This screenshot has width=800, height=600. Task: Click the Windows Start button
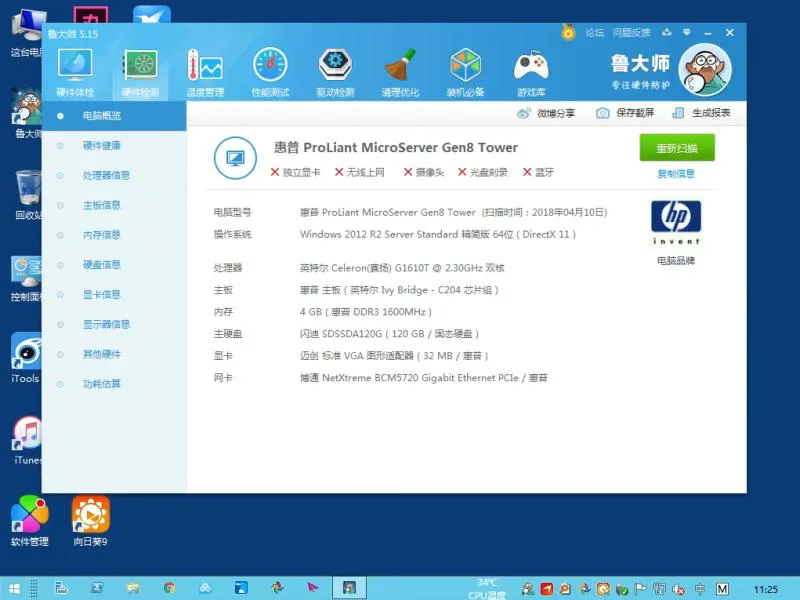coord(14,589)
